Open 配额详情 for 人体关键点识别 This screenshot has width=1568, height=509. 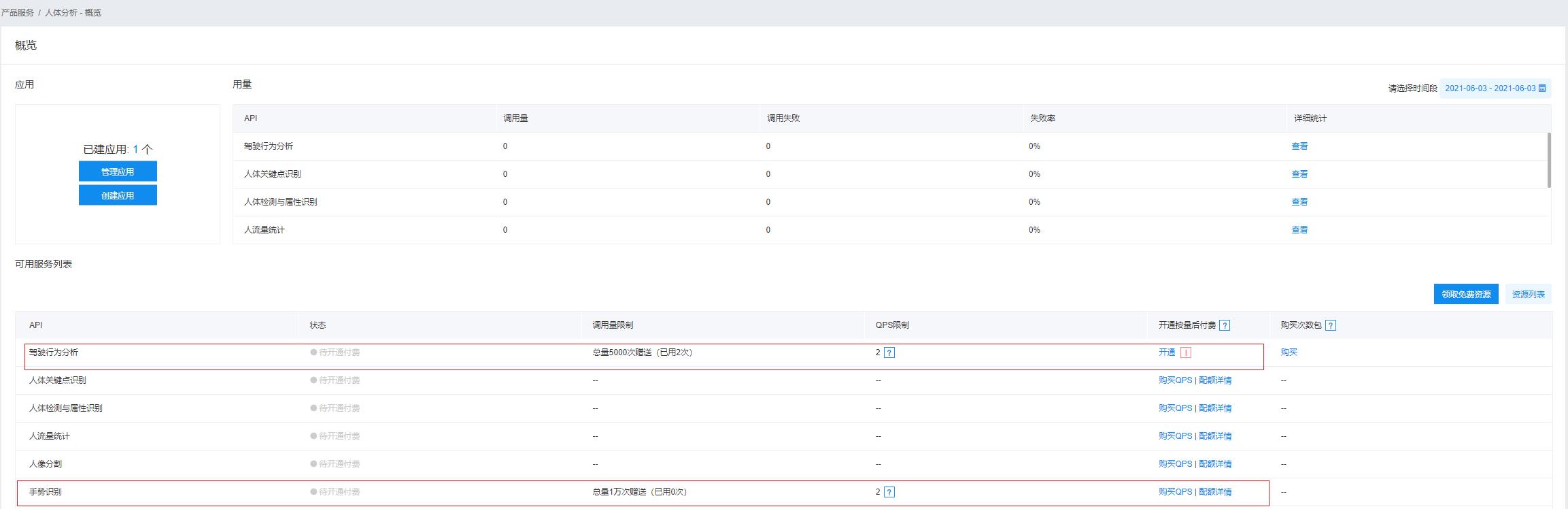(1215, 380)
